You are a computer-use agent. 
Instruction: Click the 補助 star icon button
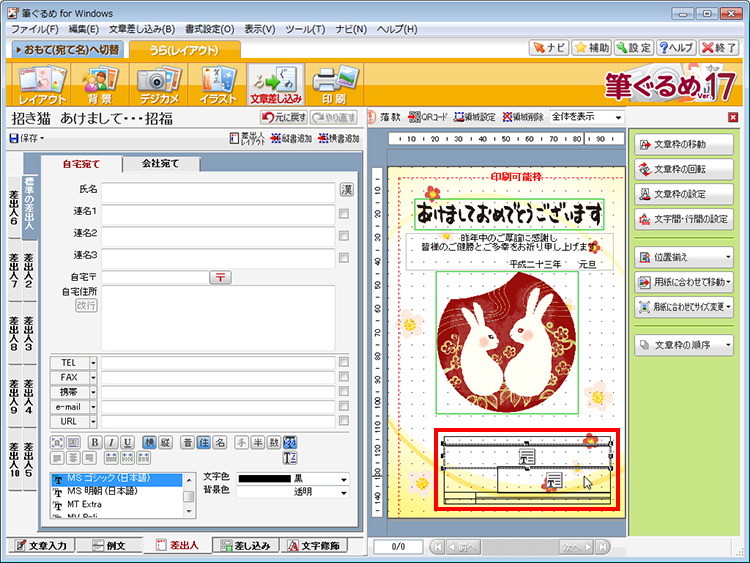click(x=592, y=48)
